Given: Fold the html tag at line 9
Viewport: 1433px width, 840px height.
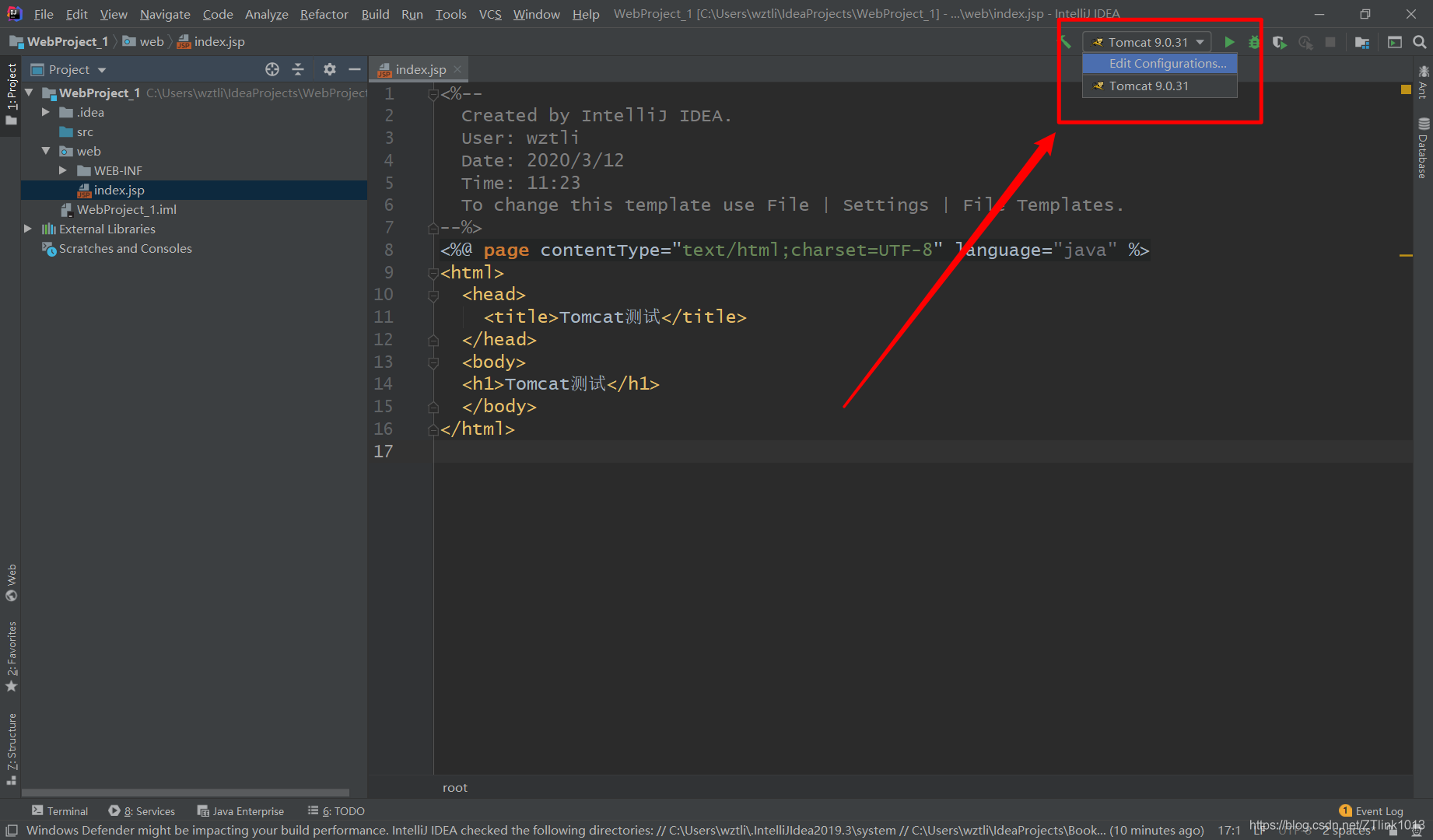Looking at the screenshot, I should [433, 273].
